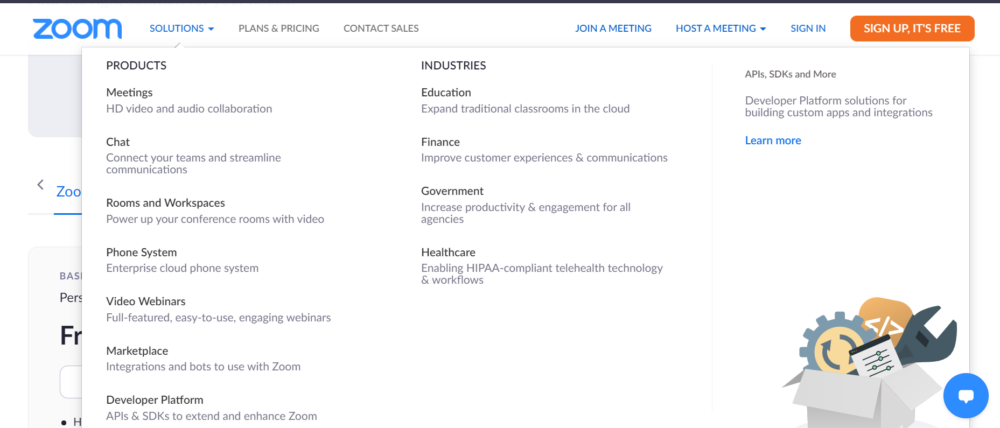The height and width of the screenshot is (428, 1000).
Task: Select Finance industry
Action: pos(440,142)
